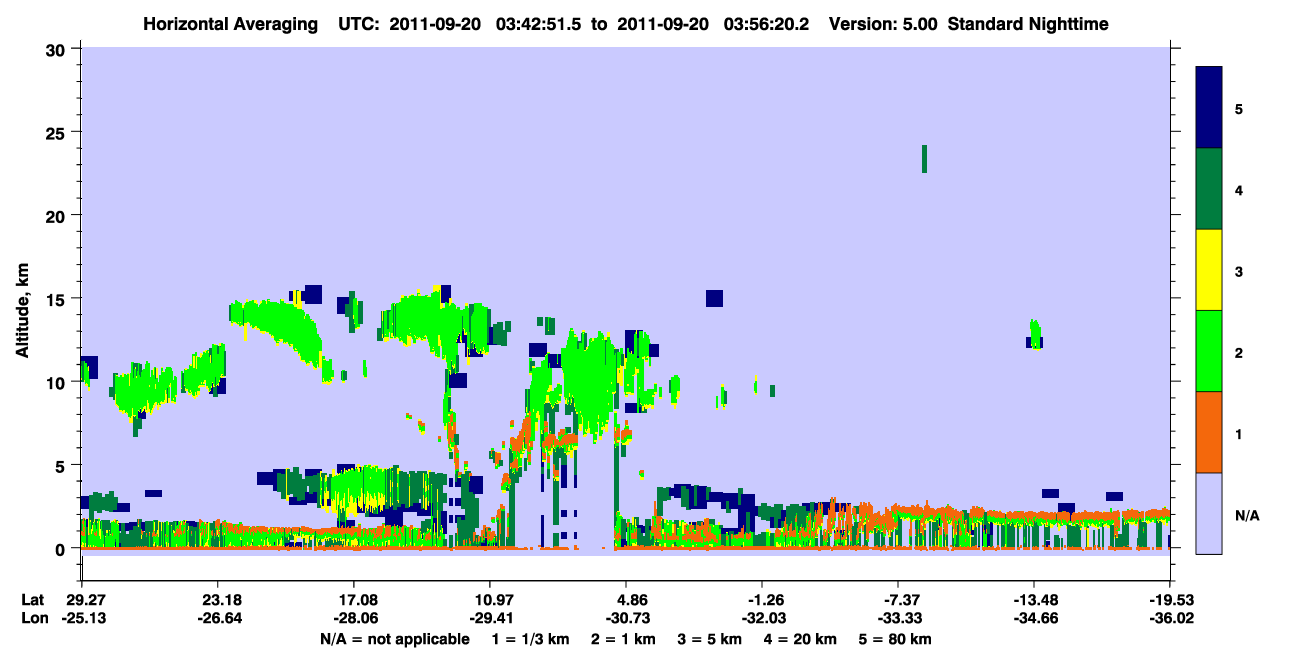This screenshot has width=1300, height=667.
Task: Click the longitude value '-34.66'
Action: point(1034,619)
